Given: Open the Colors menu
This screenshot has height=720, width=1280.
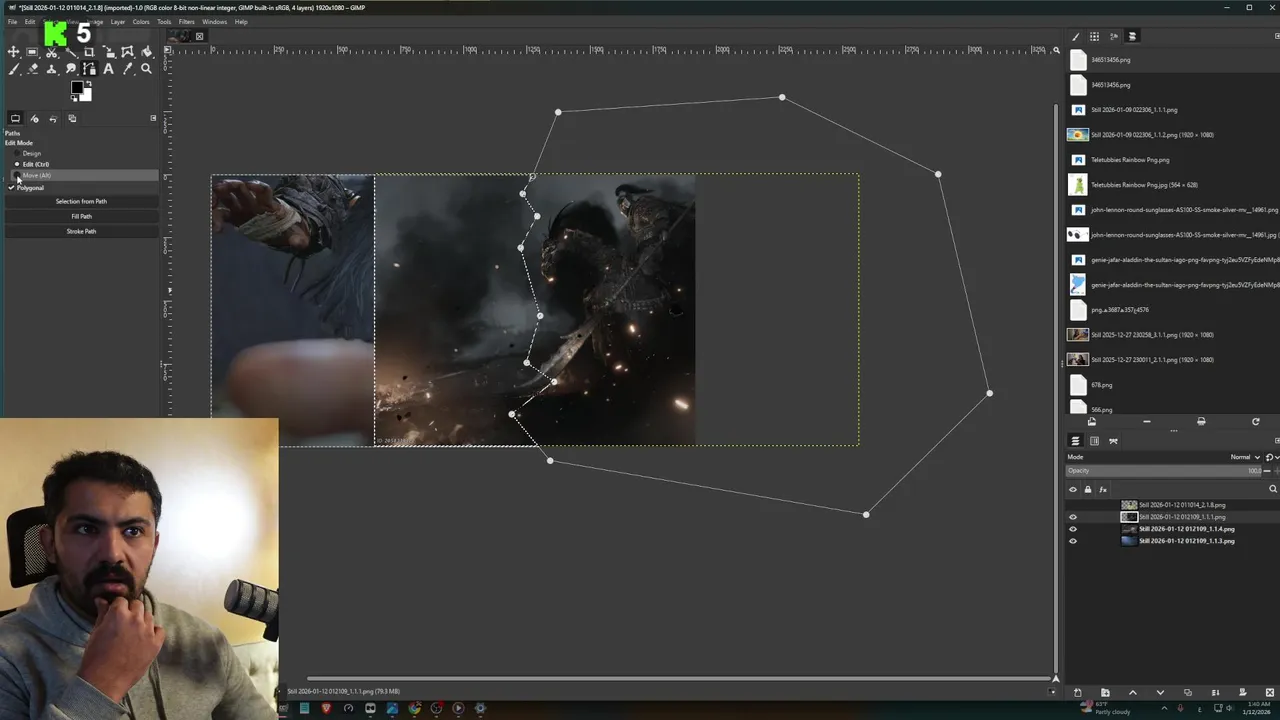Looking at the screenshot, I should point(141,21).
